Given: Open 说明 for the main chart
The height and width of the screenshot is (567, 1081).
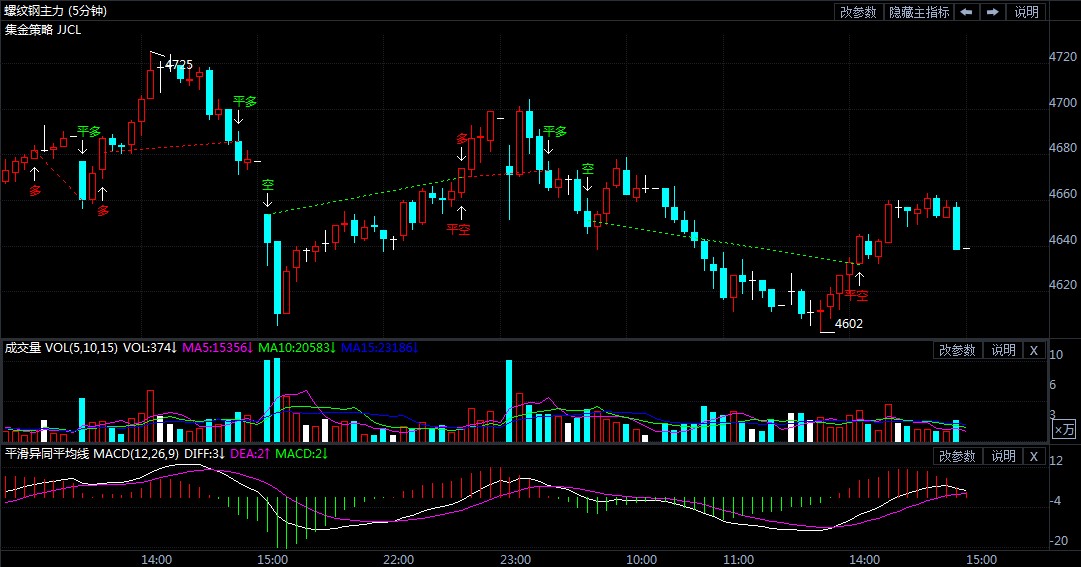Looking at the screenshot, I should 1027,12.
